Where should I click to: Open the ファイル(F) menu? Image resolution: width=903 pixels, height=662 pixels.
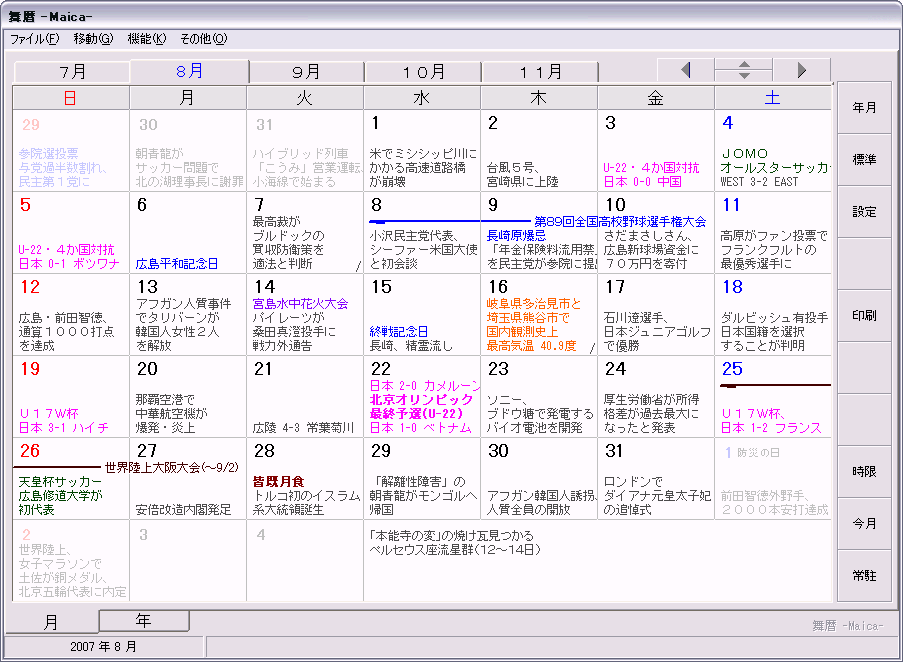[x=35, y=39]
